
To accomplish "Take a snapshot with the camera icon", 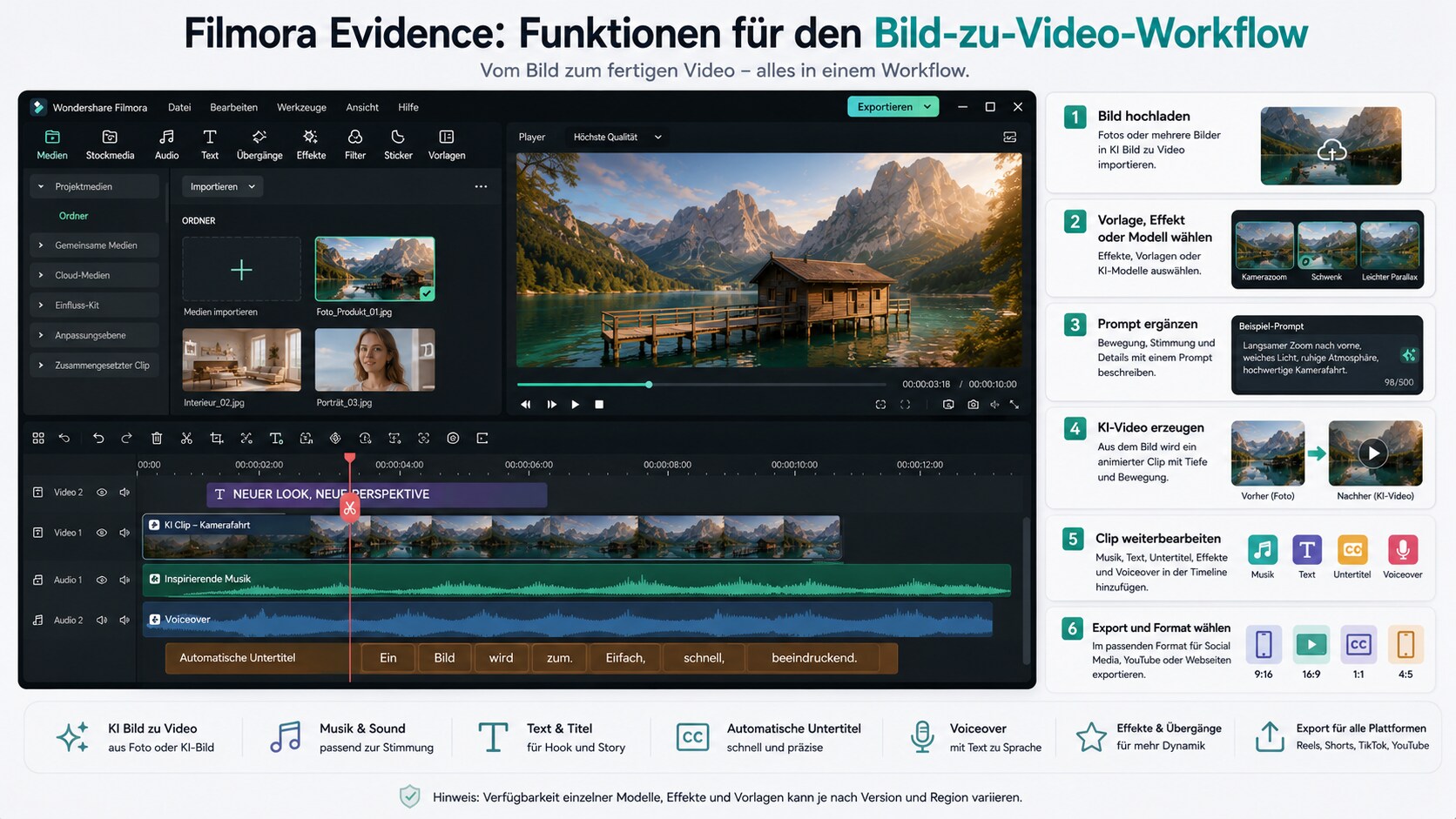I will coord(973,405).
